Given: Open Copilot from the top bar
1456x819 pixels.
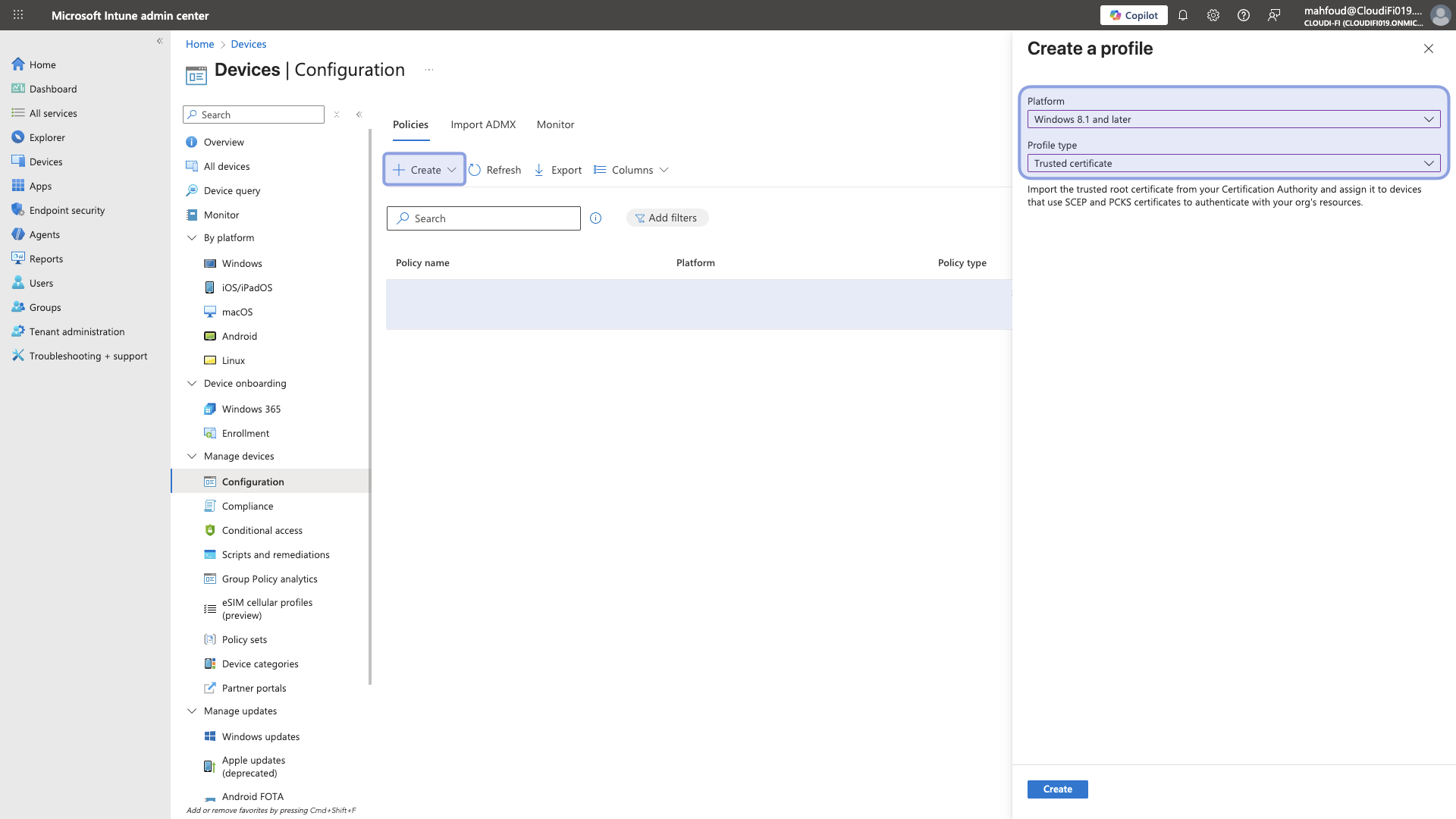Looking at the screenshot, I should (x=1133, y=15).
